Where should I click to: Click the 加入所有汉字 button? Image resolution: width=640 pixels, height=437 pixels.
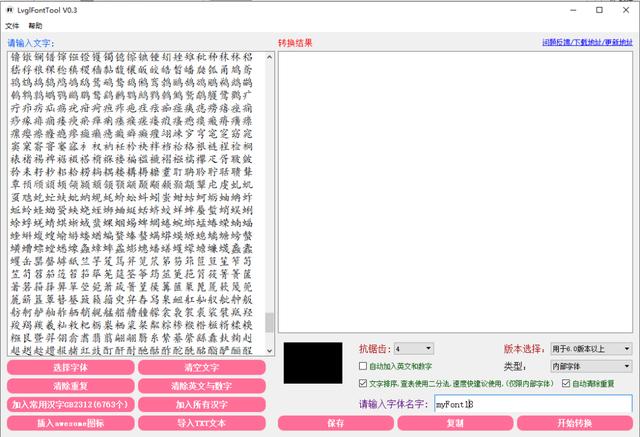[x=202, y=404]
